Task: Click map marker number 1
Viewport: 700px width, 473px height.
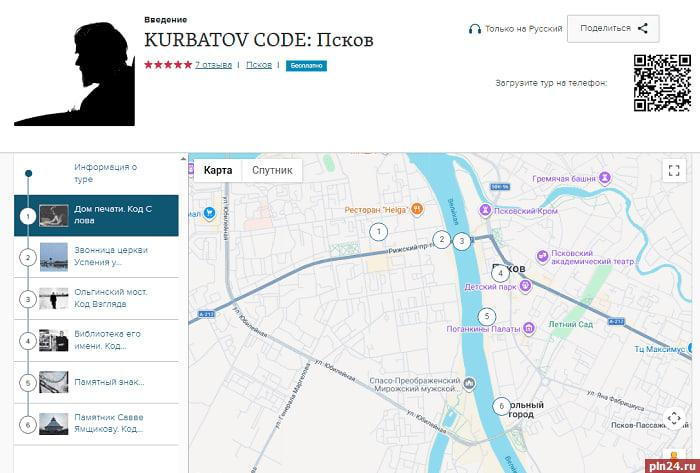Action: (x=378, y=232)
